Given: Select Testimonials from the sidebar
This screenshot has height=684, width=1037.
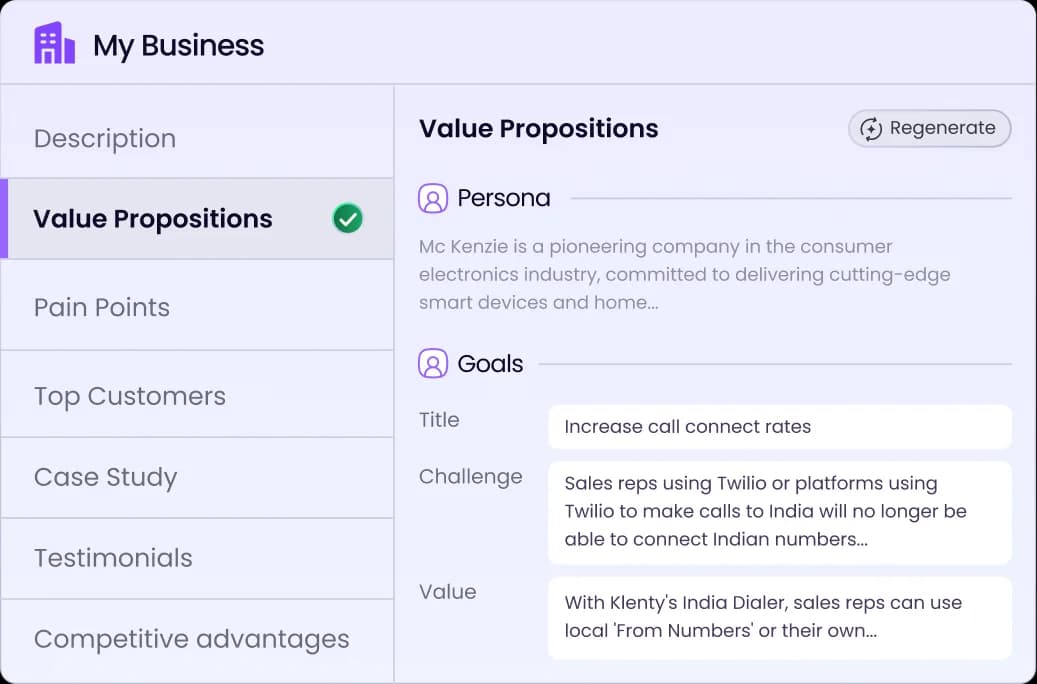Looking at the screenshot, I should (113, 558).
